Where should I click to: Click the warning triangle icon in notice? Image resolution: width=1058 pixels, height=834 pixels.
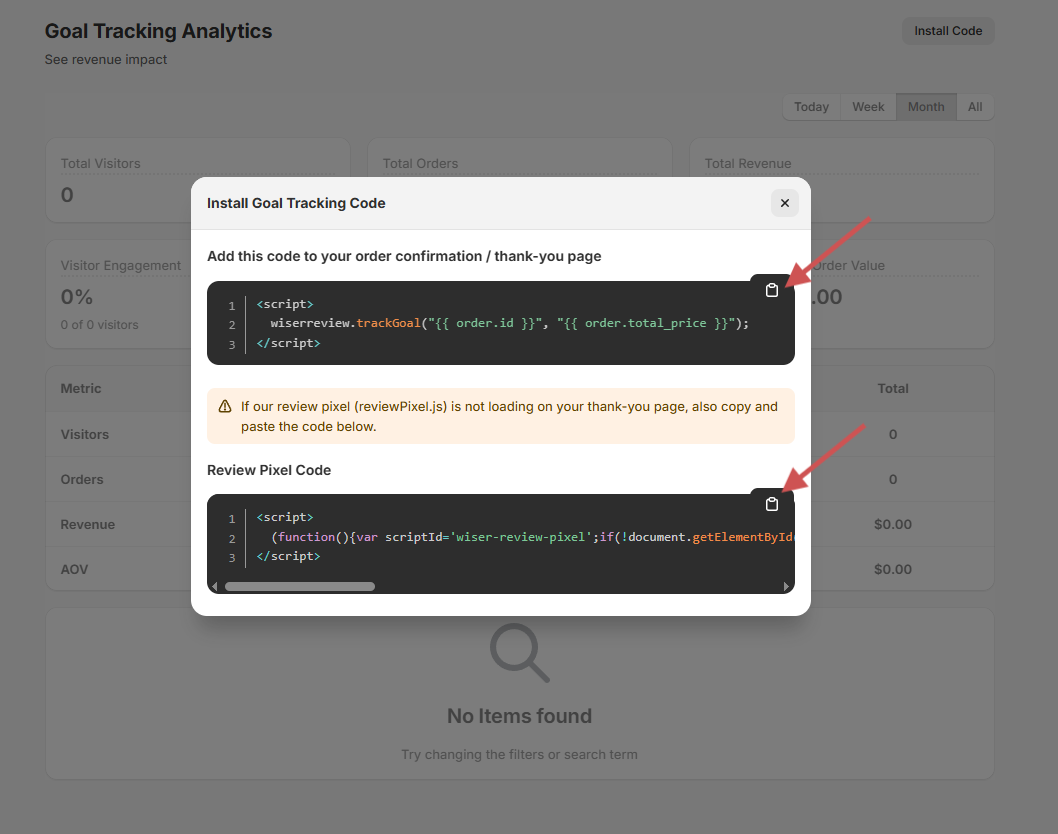[225, 407]
